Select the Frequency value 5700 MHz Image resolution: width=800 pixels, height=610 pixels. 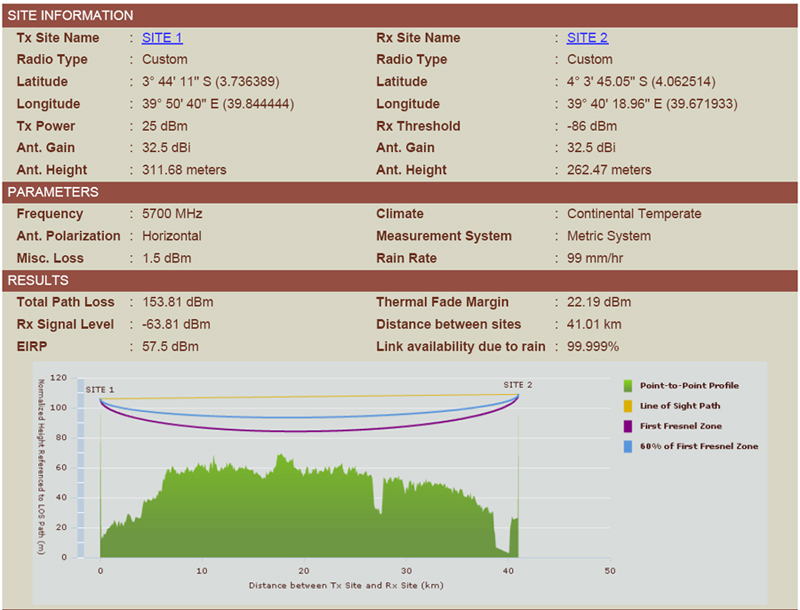pyautogui.click(x=172, y=214)
